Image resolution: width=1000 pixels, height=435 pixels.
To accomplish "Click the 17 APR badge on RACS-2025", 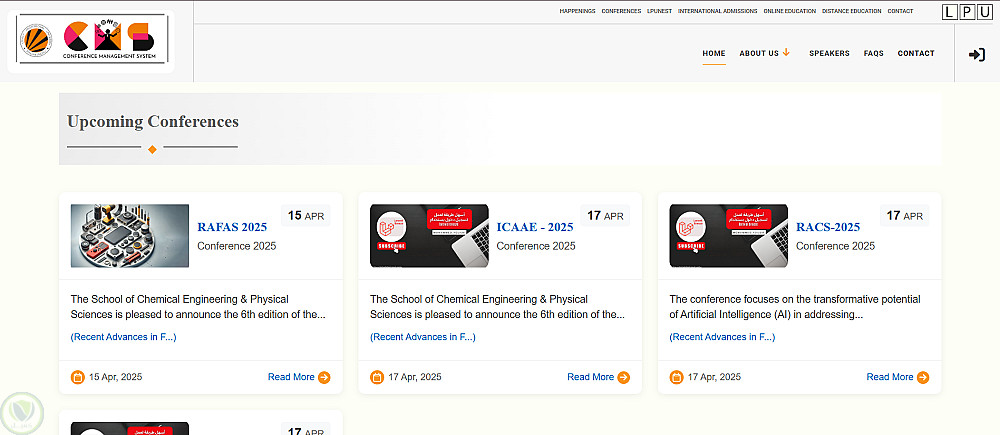I will click(x=905, y=216).
